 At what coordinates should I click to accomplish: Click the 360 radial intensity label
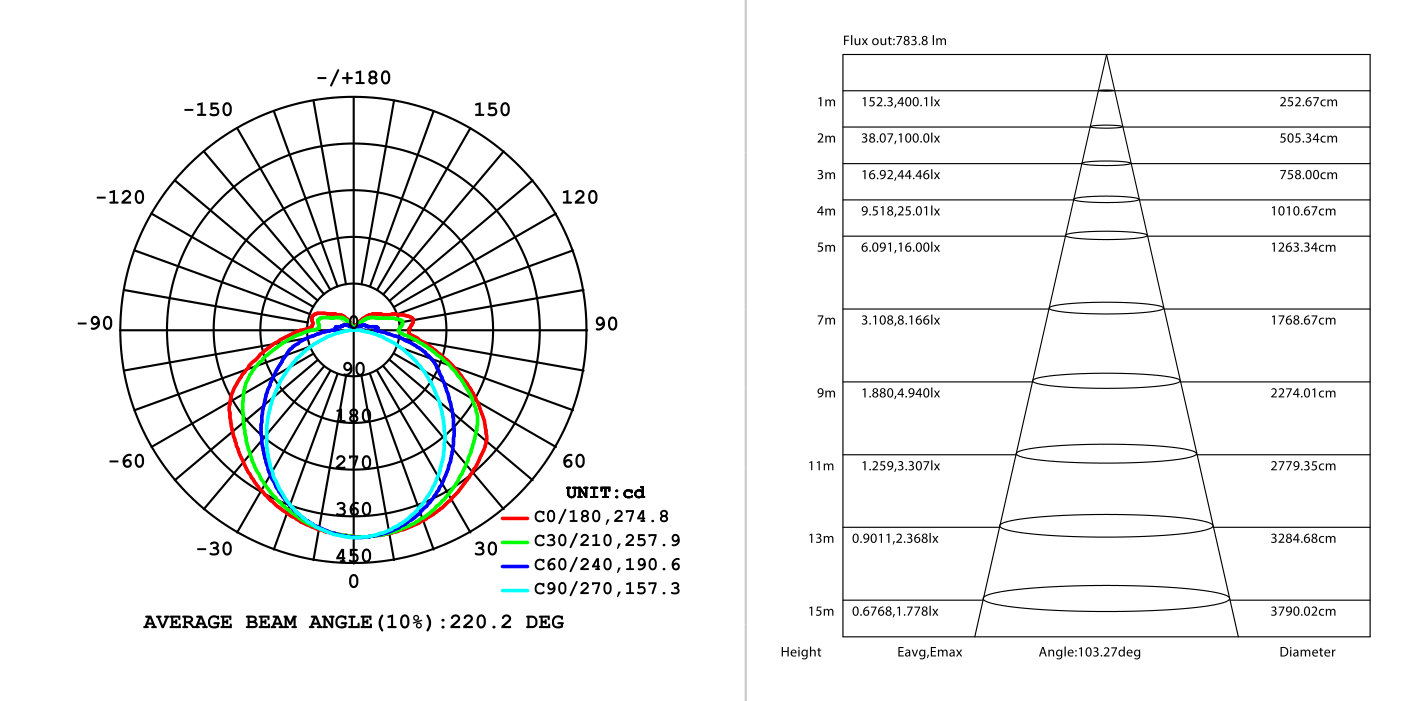point(354,509)
